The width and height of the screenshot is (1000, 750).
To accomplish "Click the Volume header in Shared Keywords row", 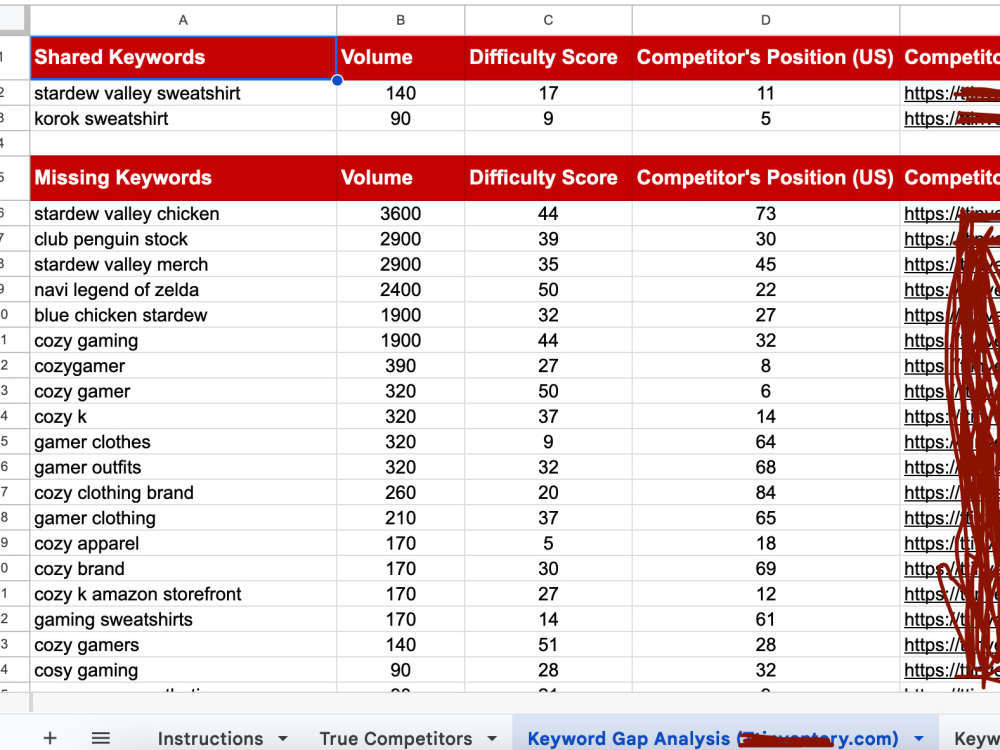I will [x=401, y=57].
